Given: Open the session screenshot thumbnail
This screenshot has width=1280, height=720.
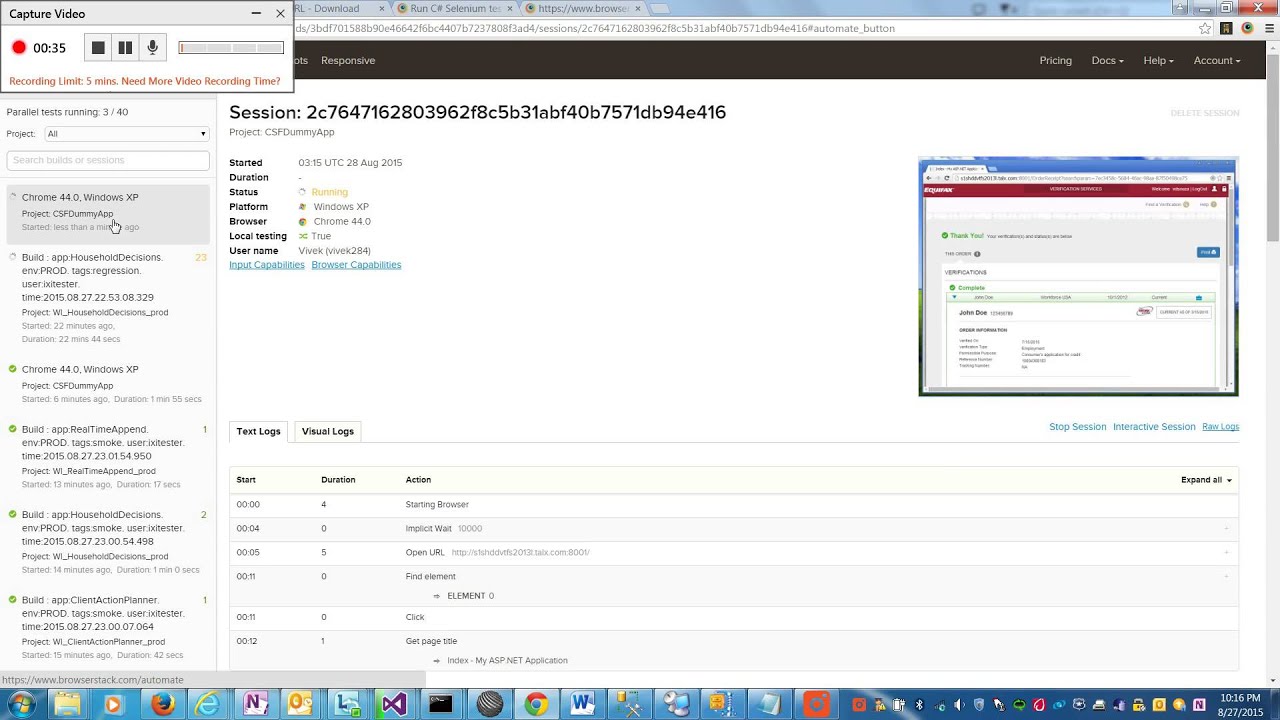Looking at the screenshot, I should pos(1078,276).
